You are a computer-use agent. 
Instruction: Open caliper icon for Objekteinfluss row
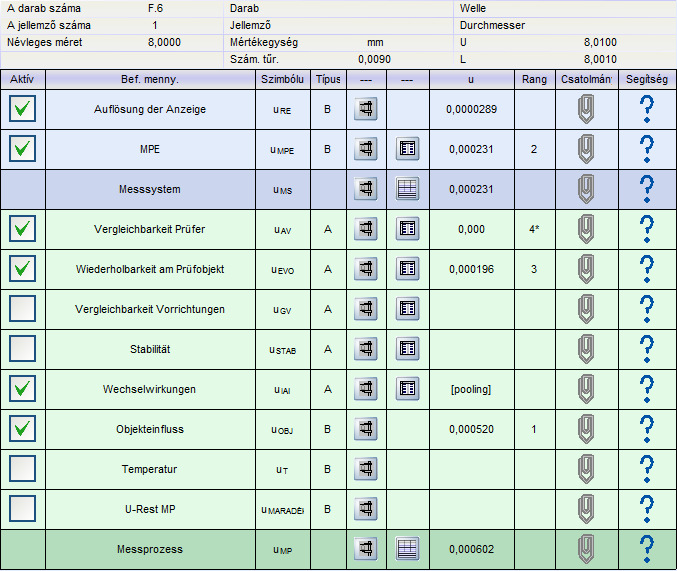tap(366, 429)
